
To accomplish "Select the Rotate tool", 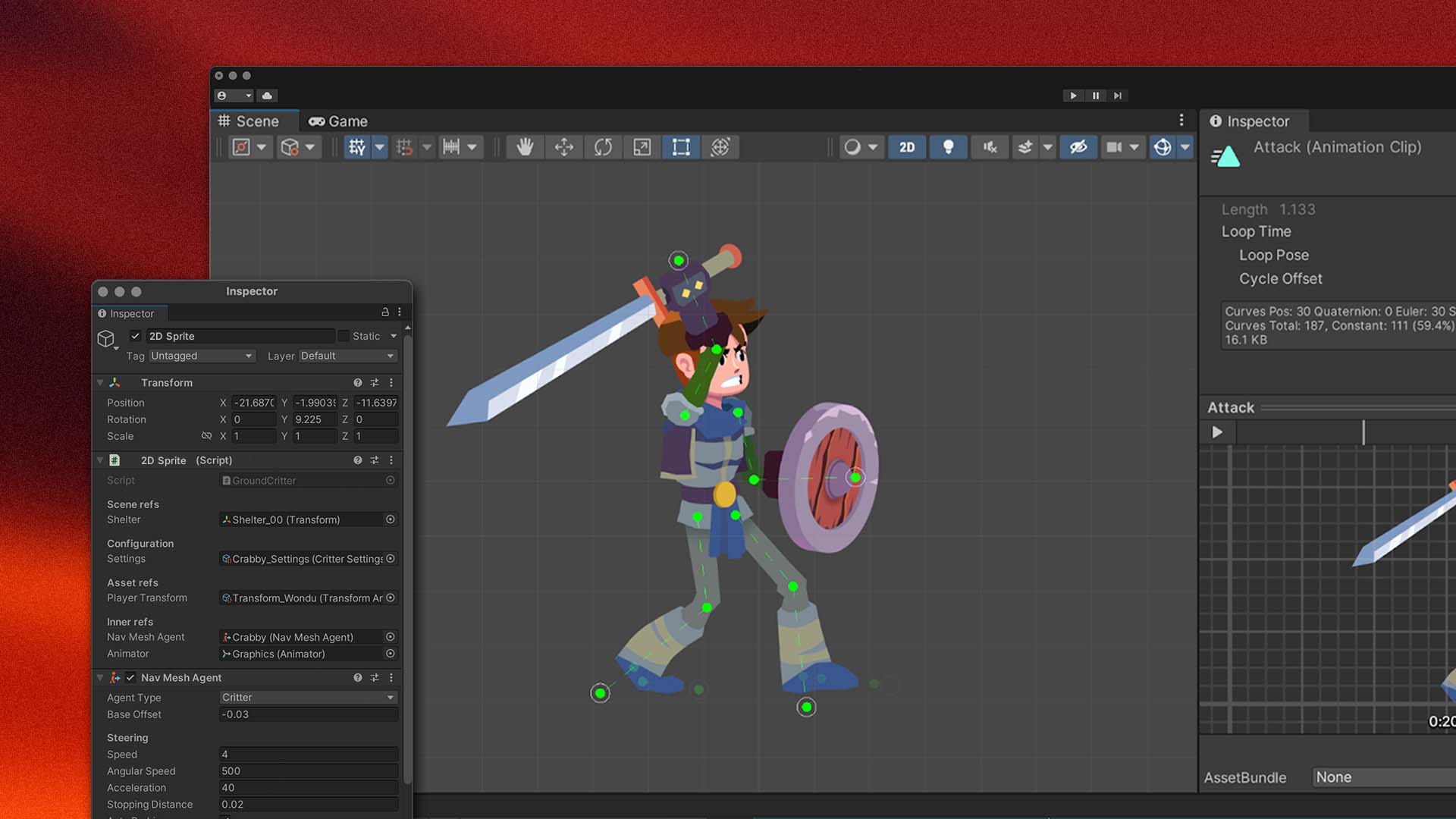I will coord(603,147).
